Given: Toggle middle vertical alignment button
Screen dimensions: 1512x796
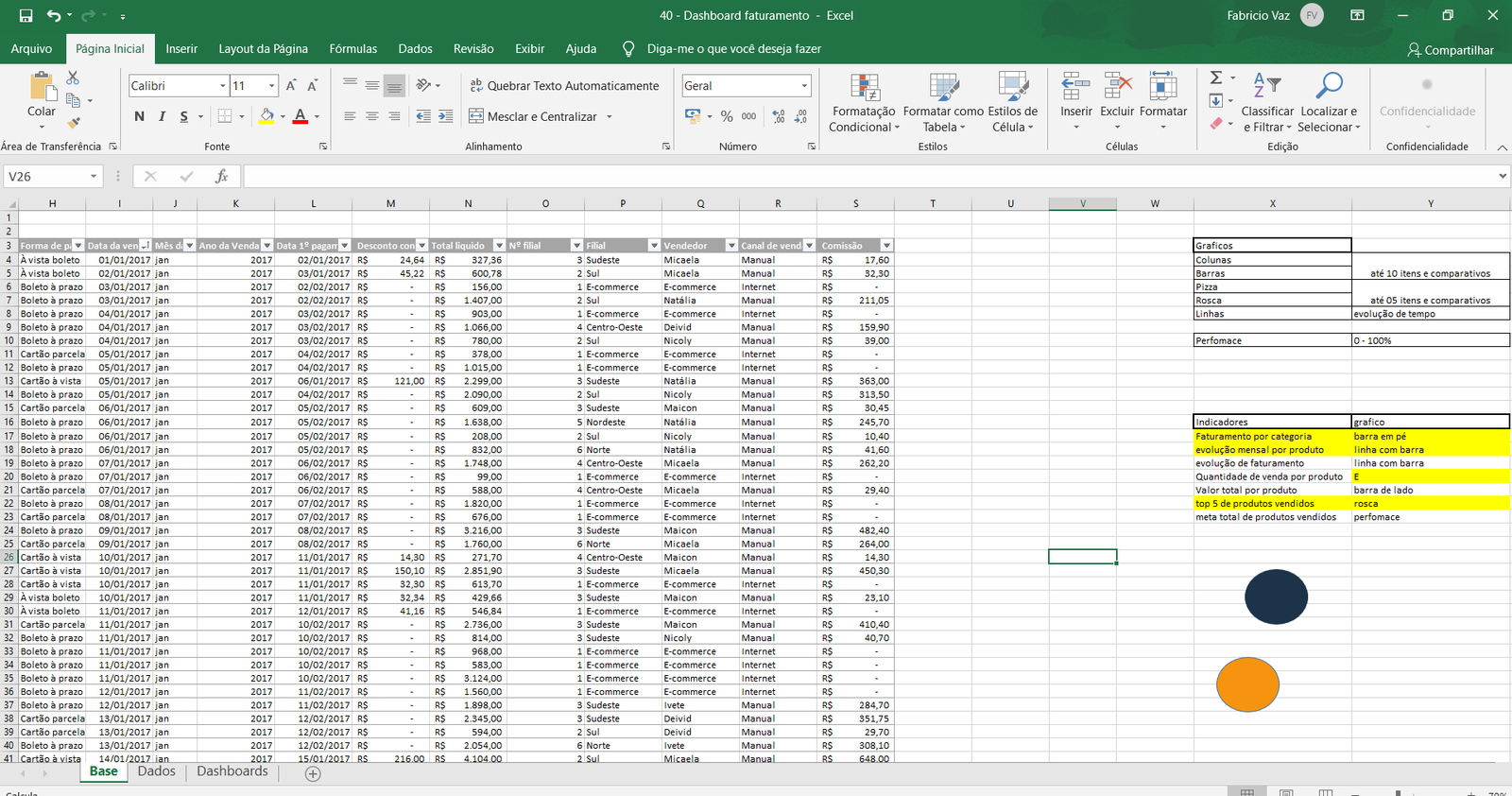Looking at the screenshot, I should (x=372, y=85).
